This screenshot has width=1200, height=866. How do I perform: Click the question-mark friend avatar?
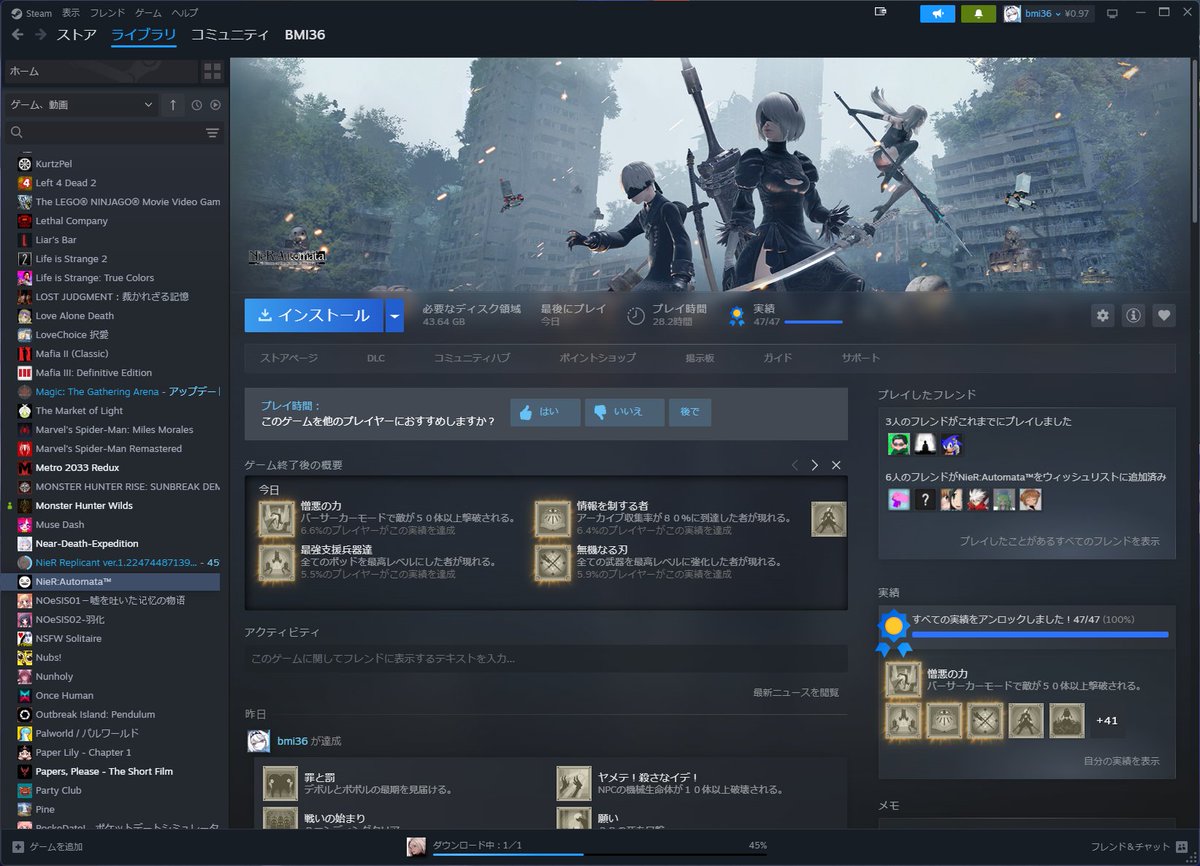925,498
